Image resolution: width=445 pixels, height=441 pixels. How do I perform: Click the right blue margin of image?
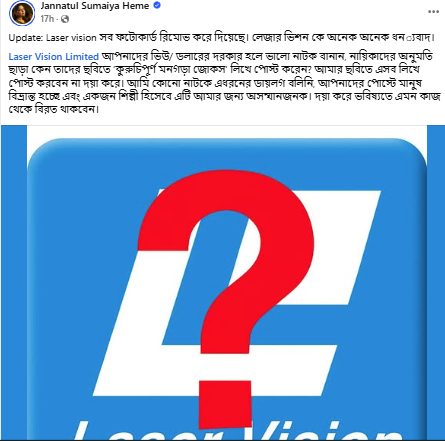tap(436, 283)
